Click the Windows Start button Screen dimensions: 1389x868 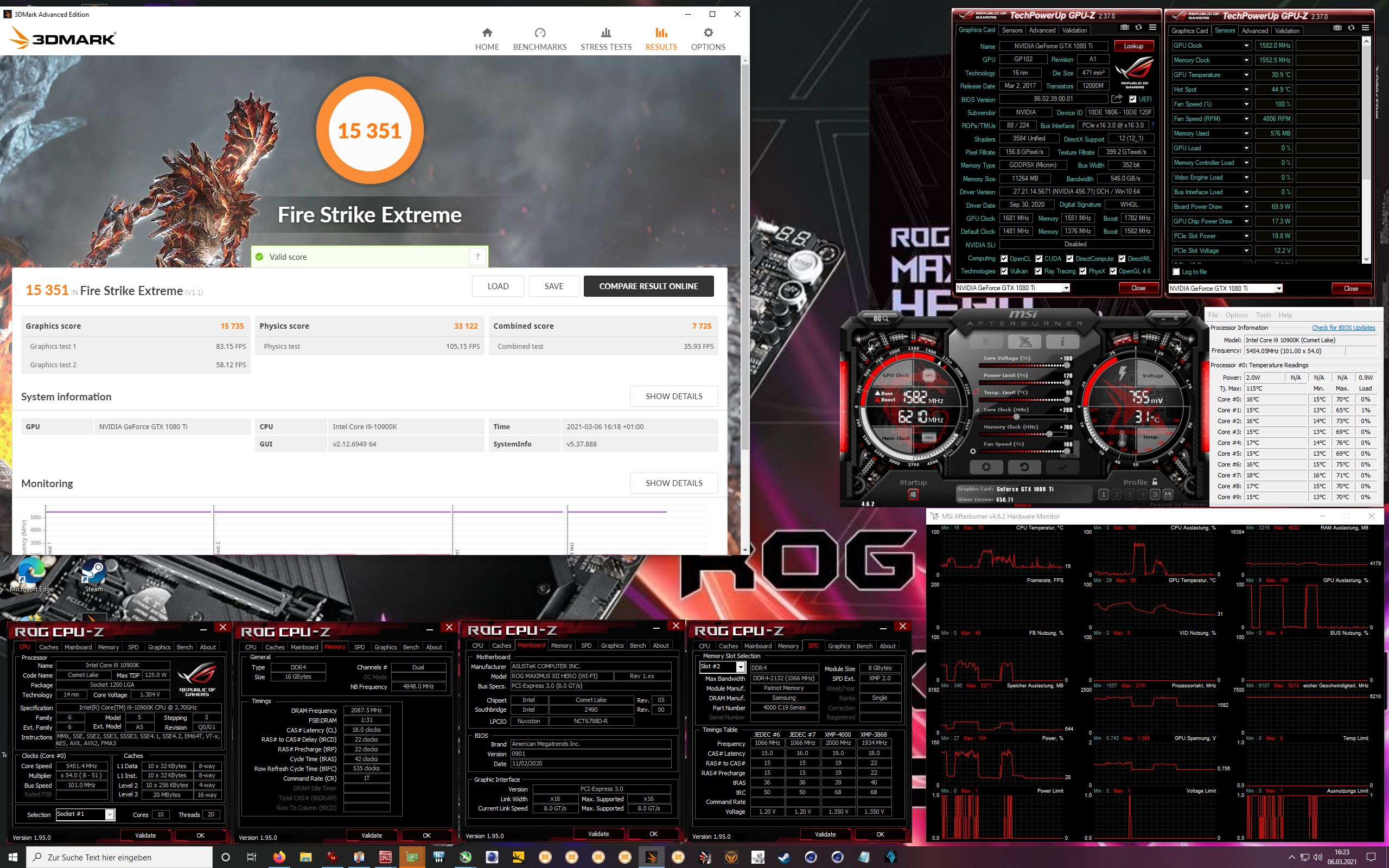click(13, 857)
